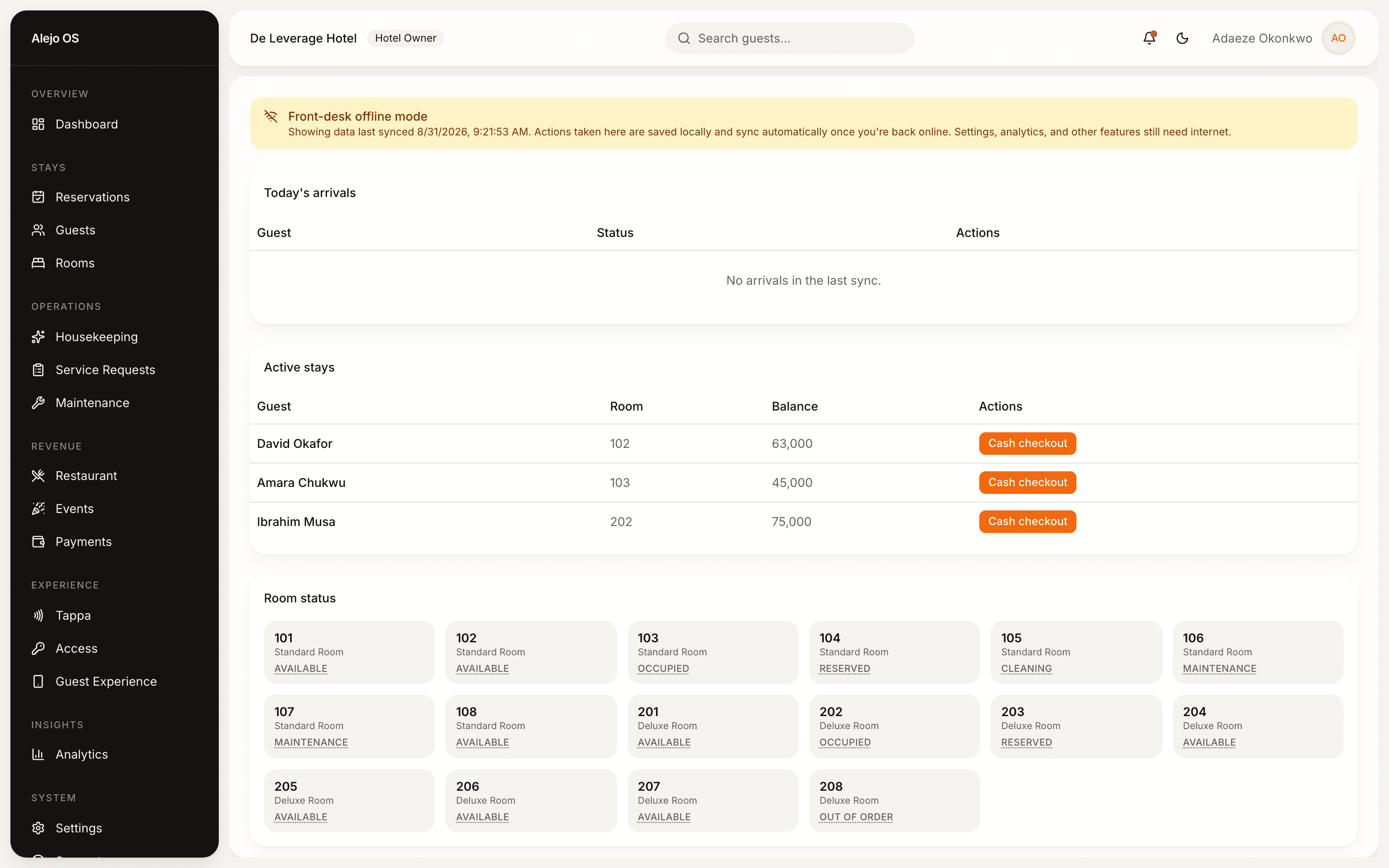Image resolution: width=1389 pixels, height=868 pixels.
Task: Click the Service Requests clipboard icon
Action: pos(38,370)
